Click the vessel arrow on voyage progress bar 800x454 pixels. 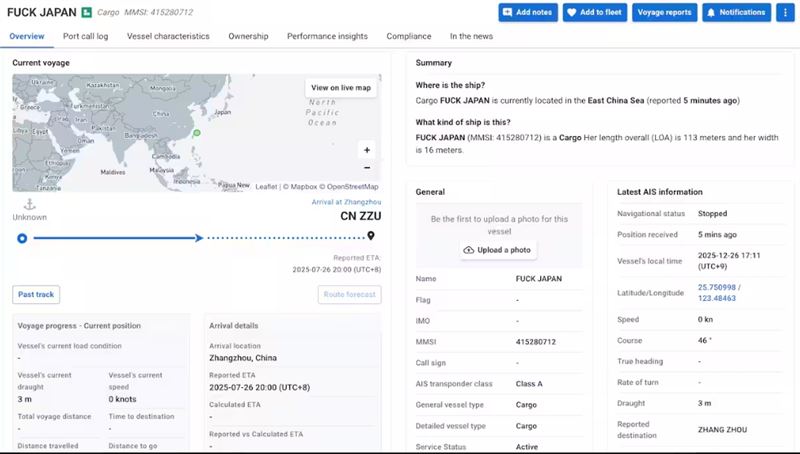coord(199,238)
